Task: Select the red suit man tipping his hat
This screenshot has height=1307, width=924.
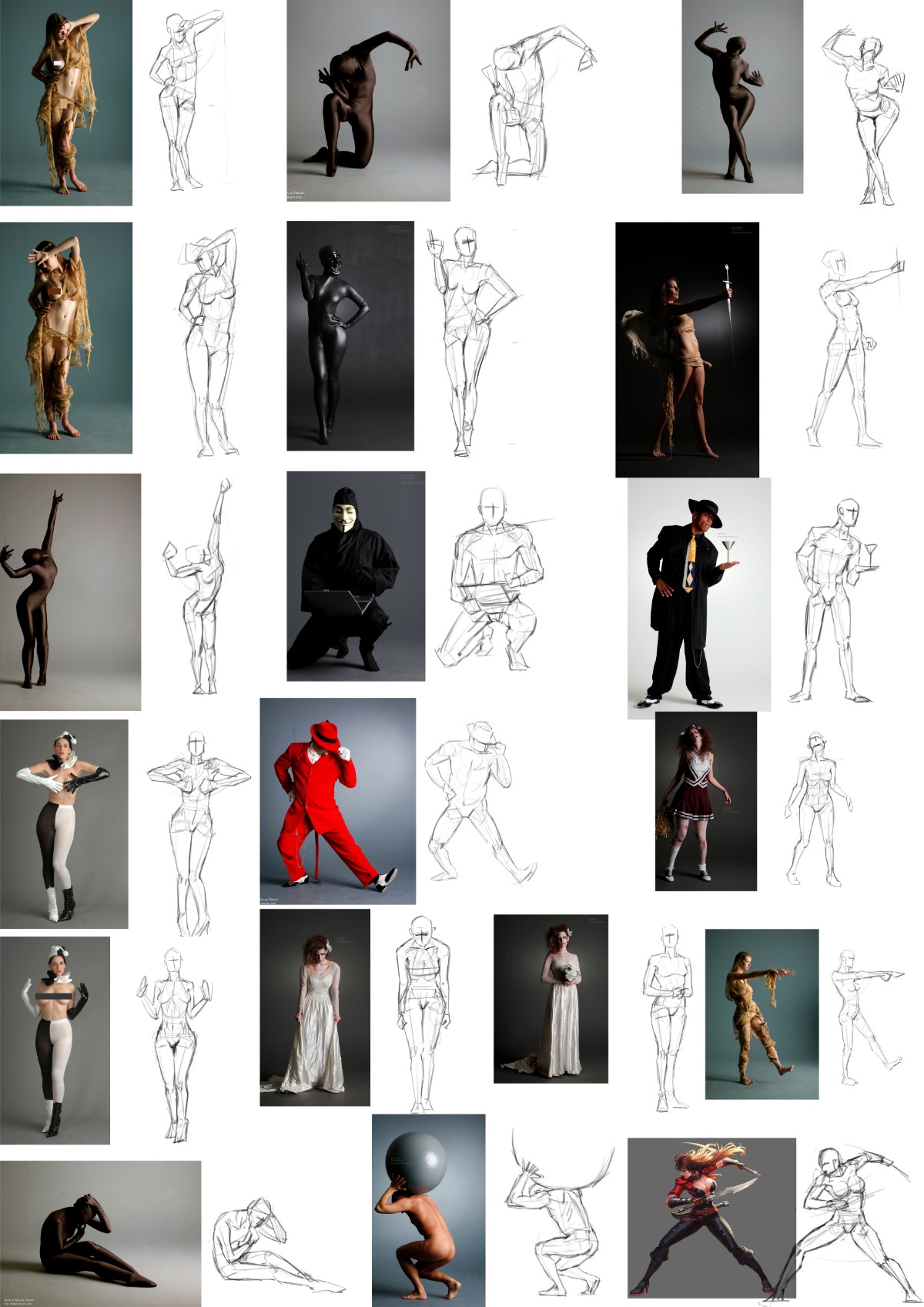Action: tap(338, 801)
